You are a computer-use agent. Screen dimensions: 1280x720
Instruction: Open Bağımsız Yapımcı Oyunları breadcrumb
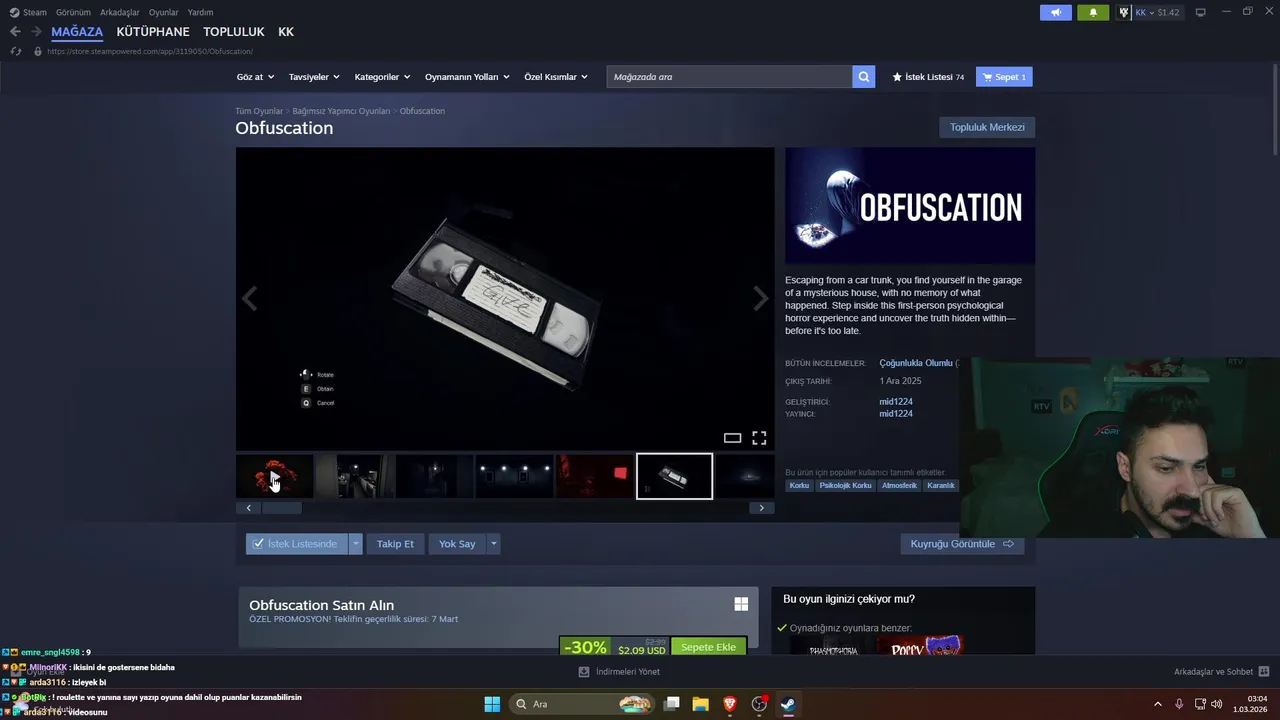point(341,111)
